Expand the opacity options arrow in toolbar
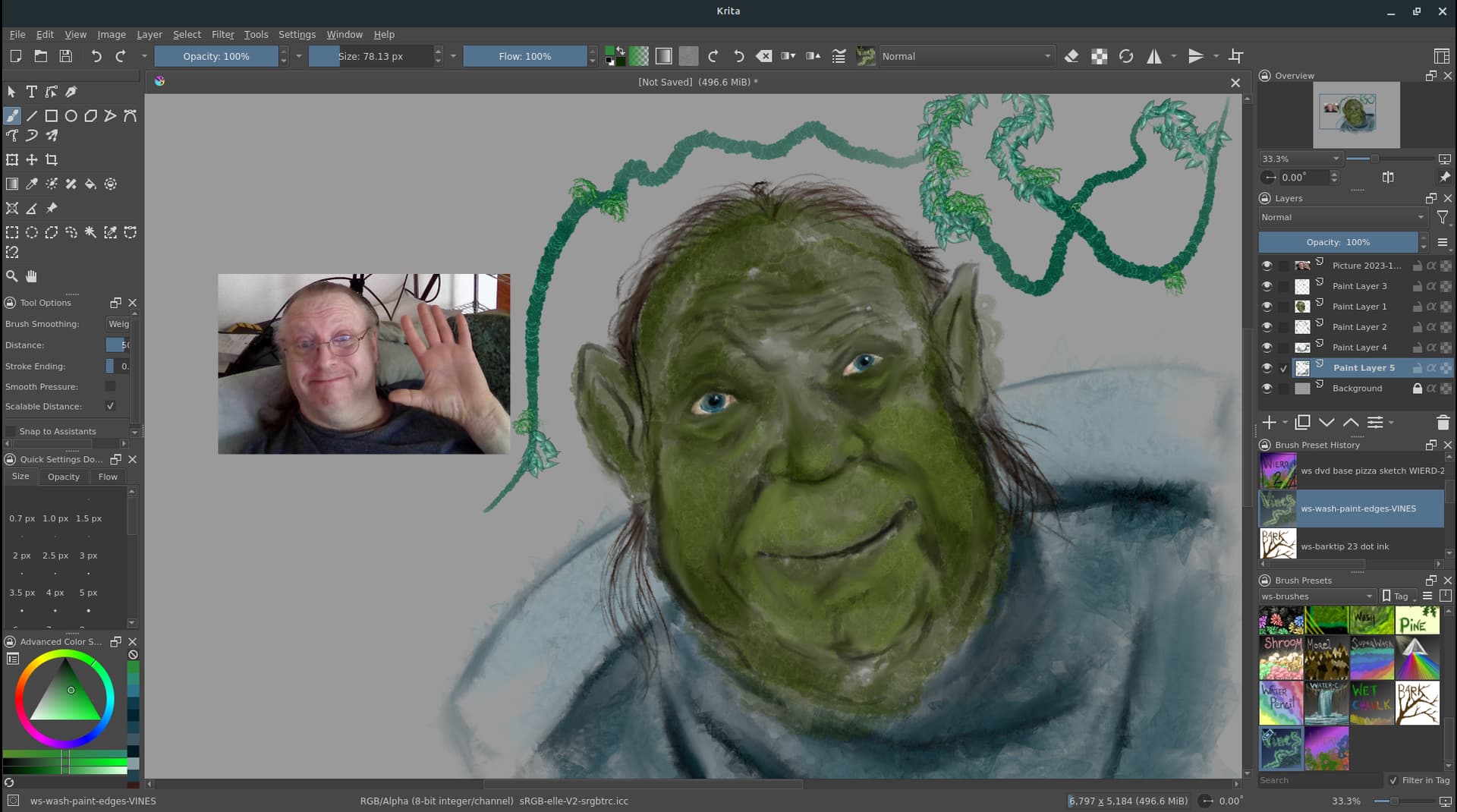This screenshot has width=1457, height=812. pyautogui.click(x=298, y=56)
